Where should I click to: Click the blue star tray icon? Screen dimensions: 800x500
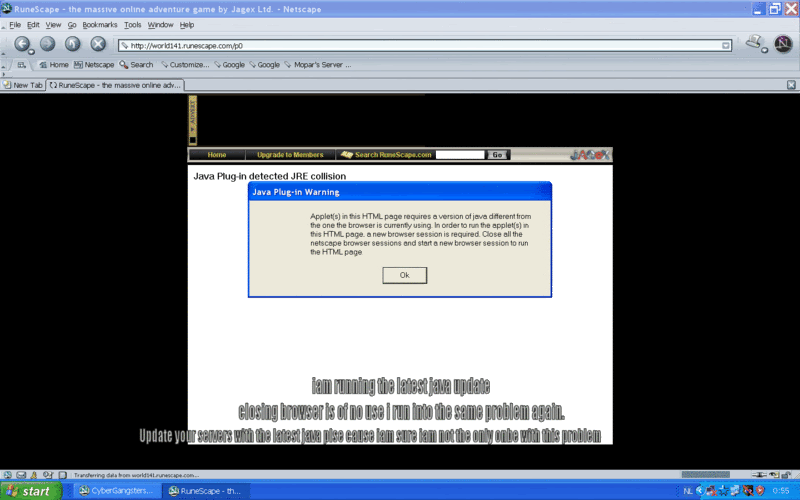tap(723, 491)
